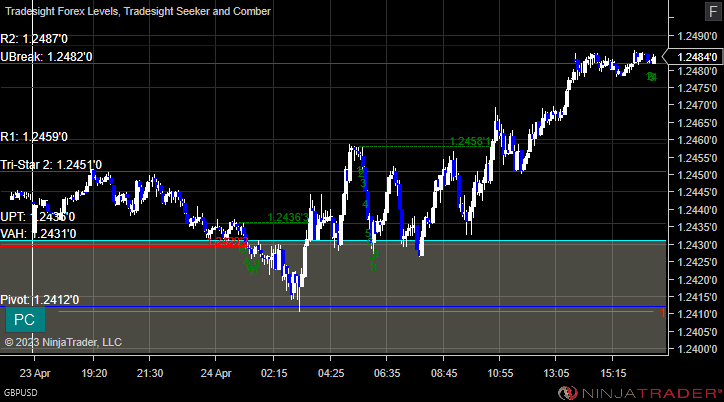Click the 21:30 time axis label
The width and height of the screenshot is (724, 402).
click(x=150, y=373)
